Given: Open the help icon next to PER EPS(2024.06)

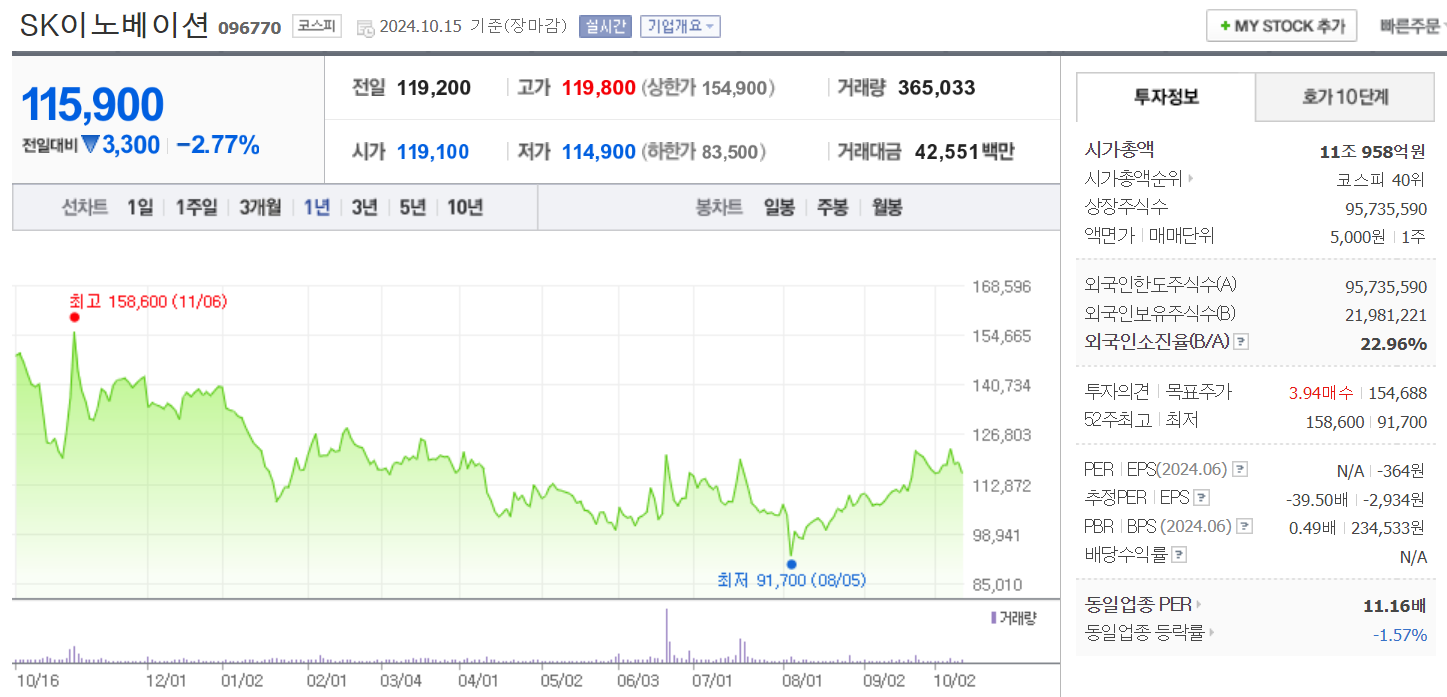Looking at the screenshot, I should point(1240,469).
